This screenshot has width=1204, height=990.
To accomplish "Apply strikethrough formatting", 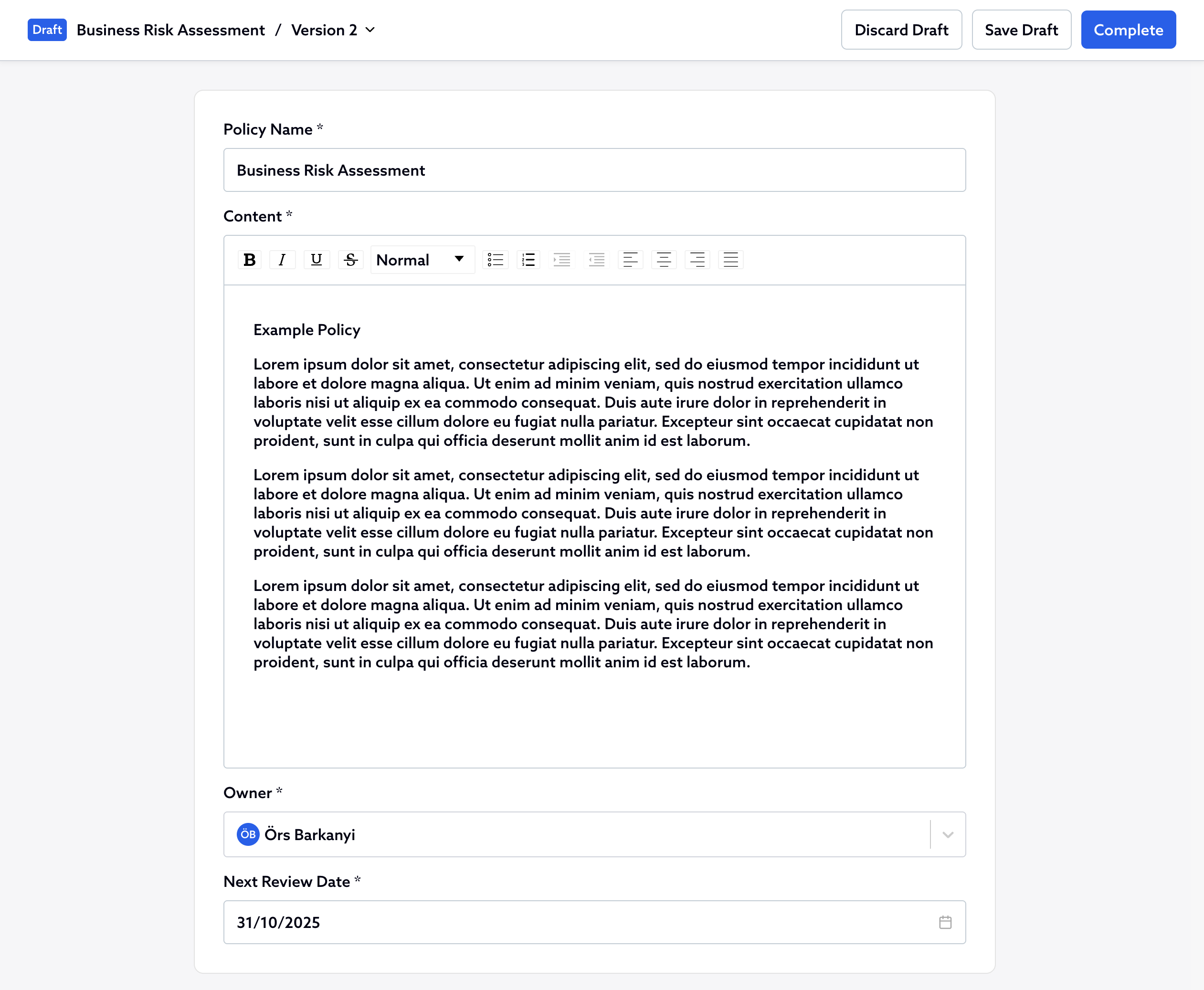I will pos(351,260).
